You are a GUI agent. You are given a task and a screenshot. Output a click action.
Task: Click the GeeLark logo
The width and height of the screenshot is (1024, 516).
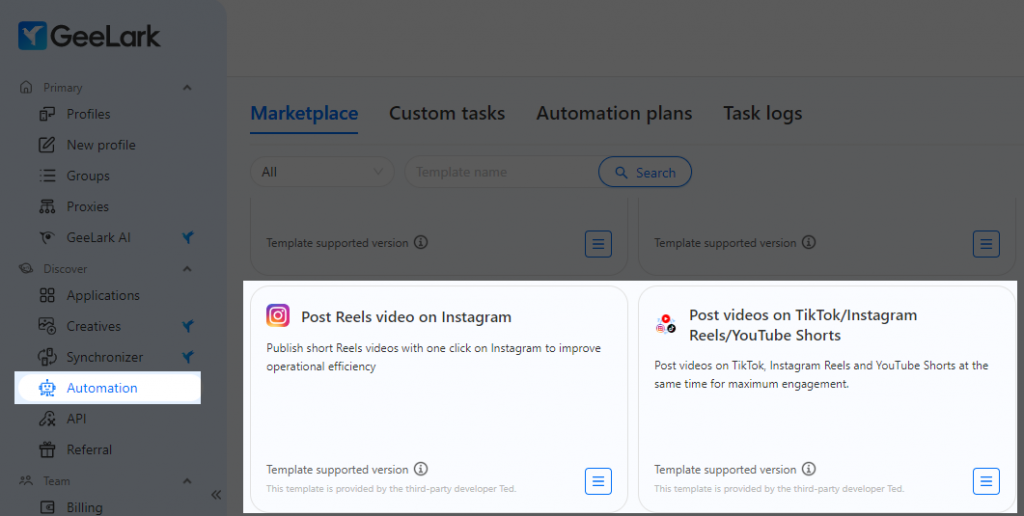(89, 36)
